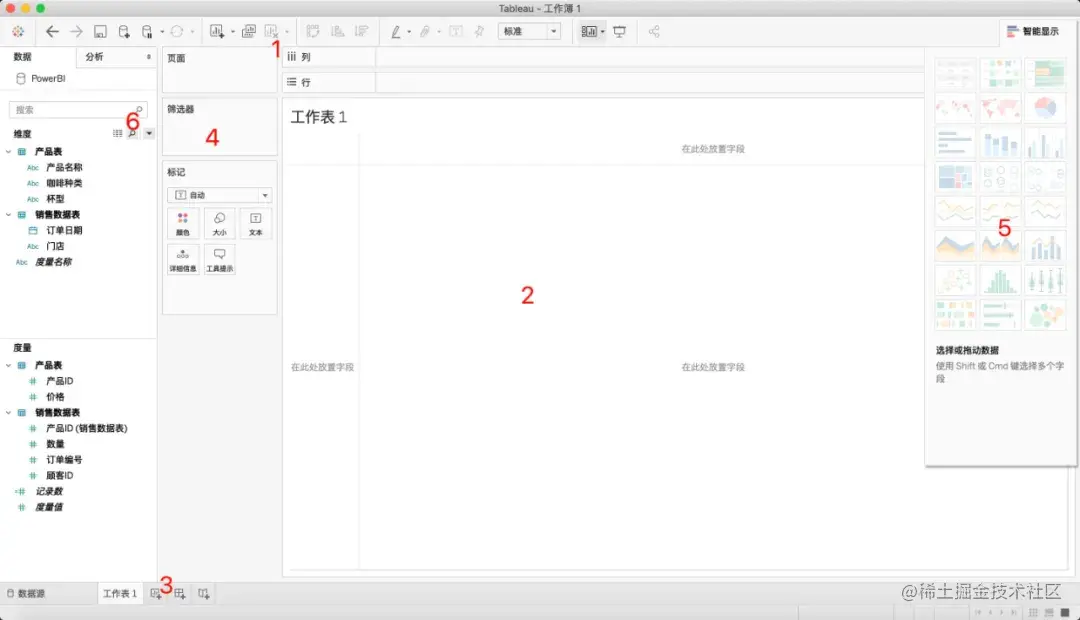Swap rows and columns icon
This screenshot has height=620, width=1080.
(313, 31)
